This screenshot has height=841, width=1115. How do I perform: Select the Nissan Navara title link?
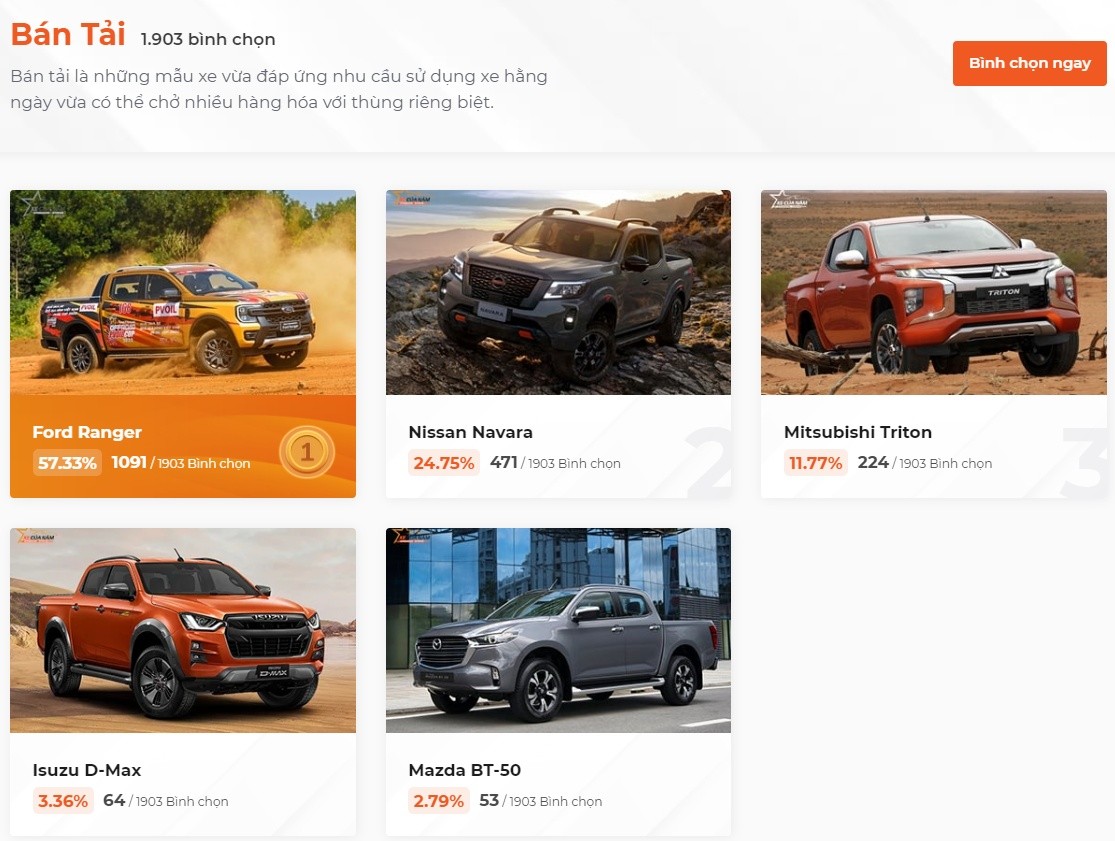pos(470,432)
